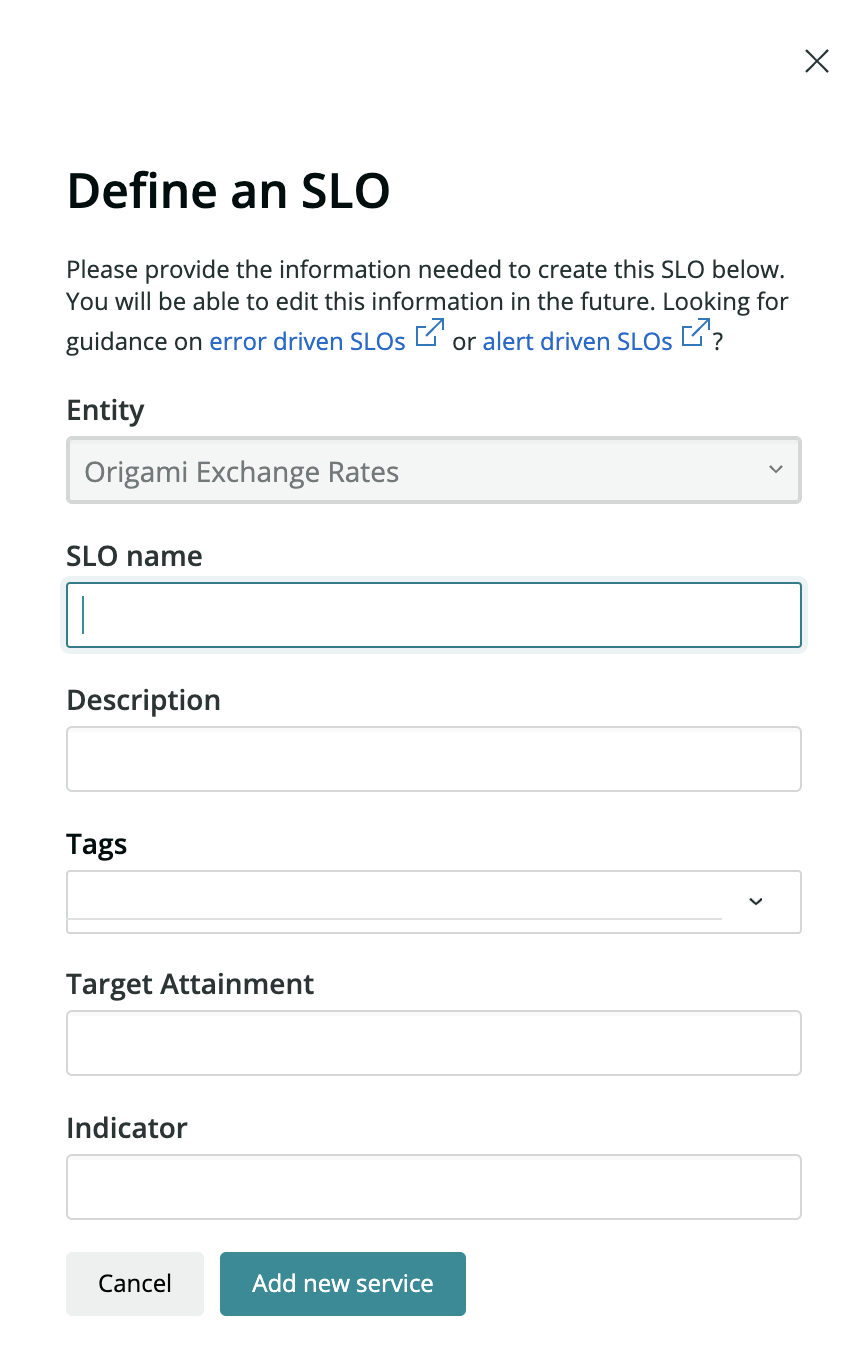Click inside the Tags combo box
Image resolution: width=868 pixels, height=1356 pixels.
pos(394,900)
